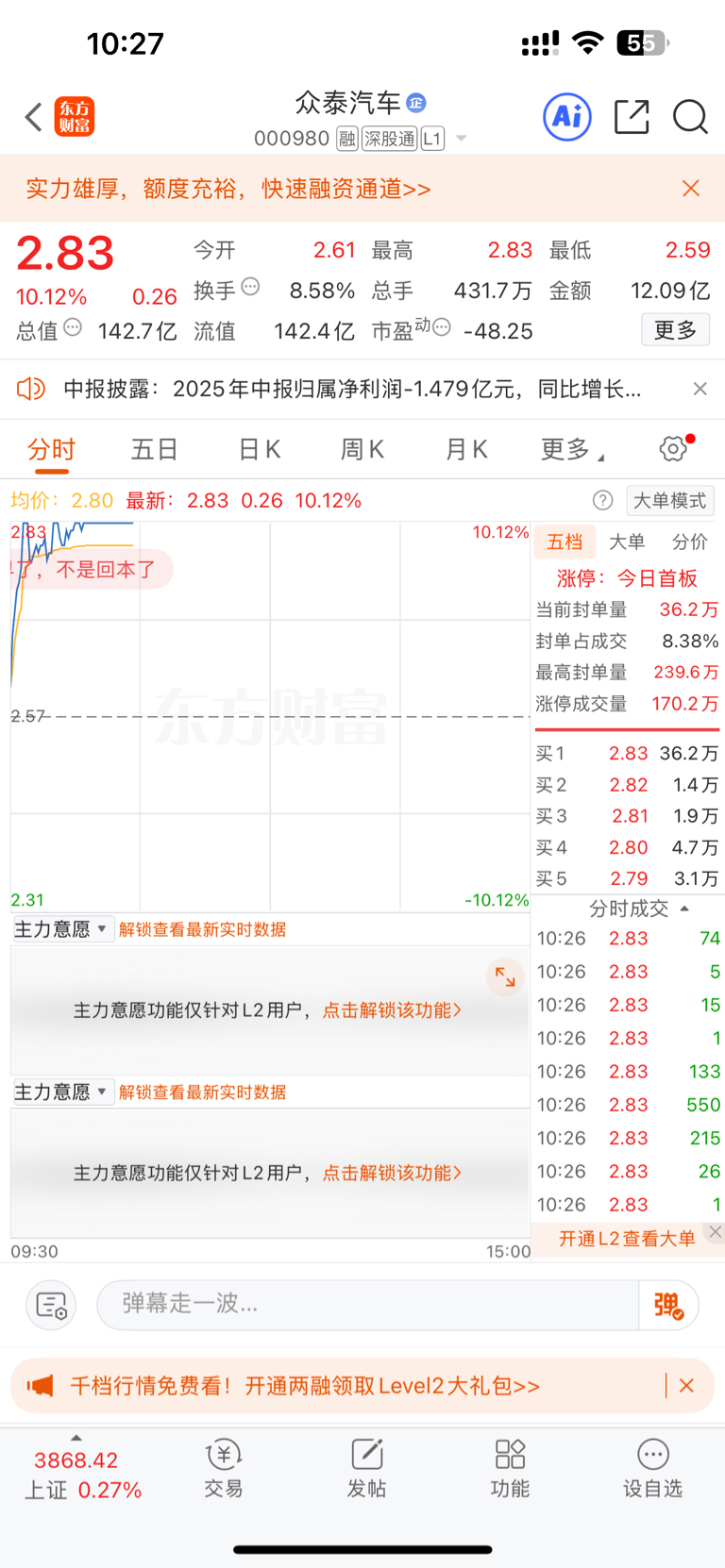Dismiss the 中报披露 news ticker
The height and width of the screenshot is (1568, 725).
(700, 389)
